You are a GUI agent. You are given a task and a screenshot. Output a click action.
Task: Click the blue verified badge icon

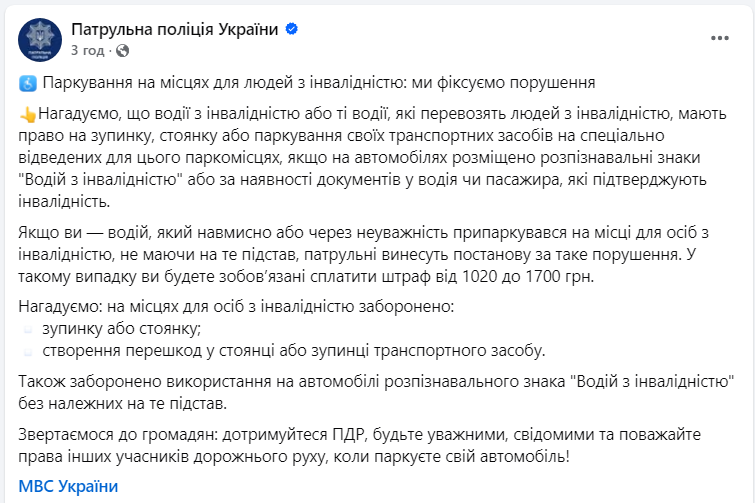[291, 30]
